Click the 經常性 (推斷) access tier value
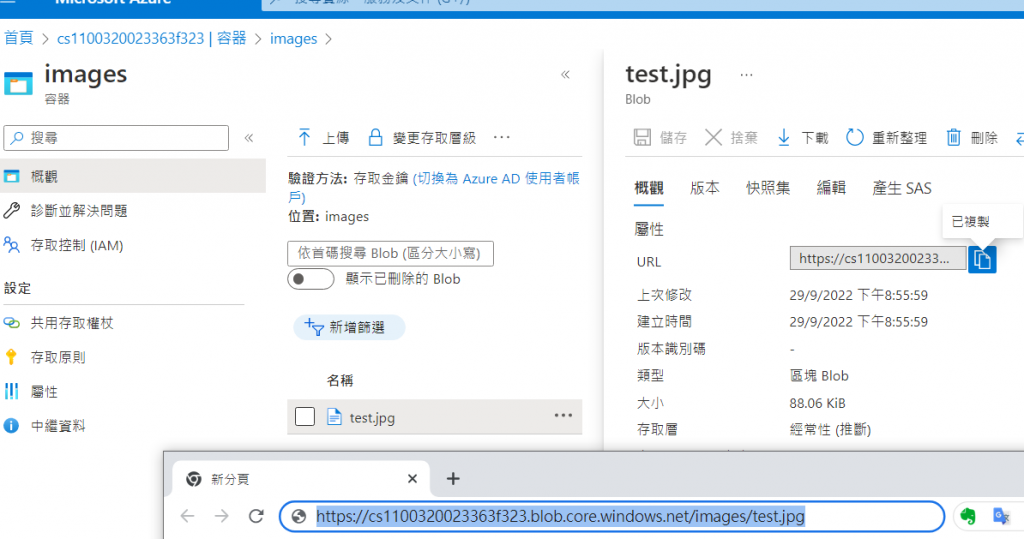 click(x=830, y=429)
